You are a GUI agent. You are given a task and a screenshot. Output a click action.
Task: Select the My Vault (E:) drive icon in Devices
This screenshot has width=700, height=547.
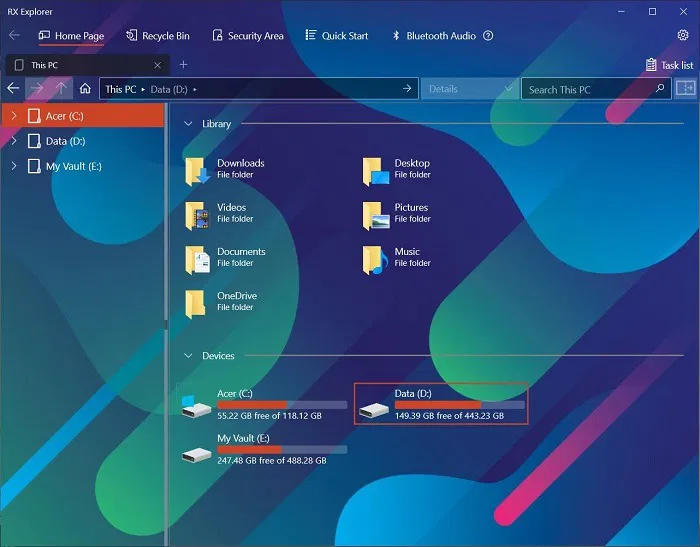[196, 455]
